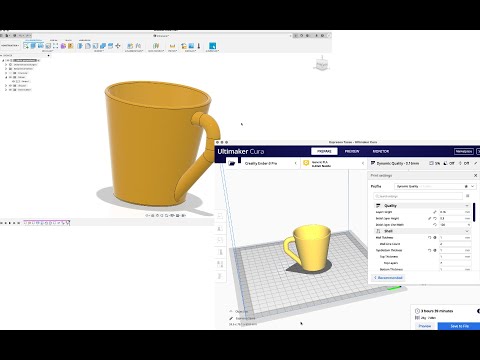Click the Layer Height link icon
The image size is (480, 360).
click(x=435, y=212)
